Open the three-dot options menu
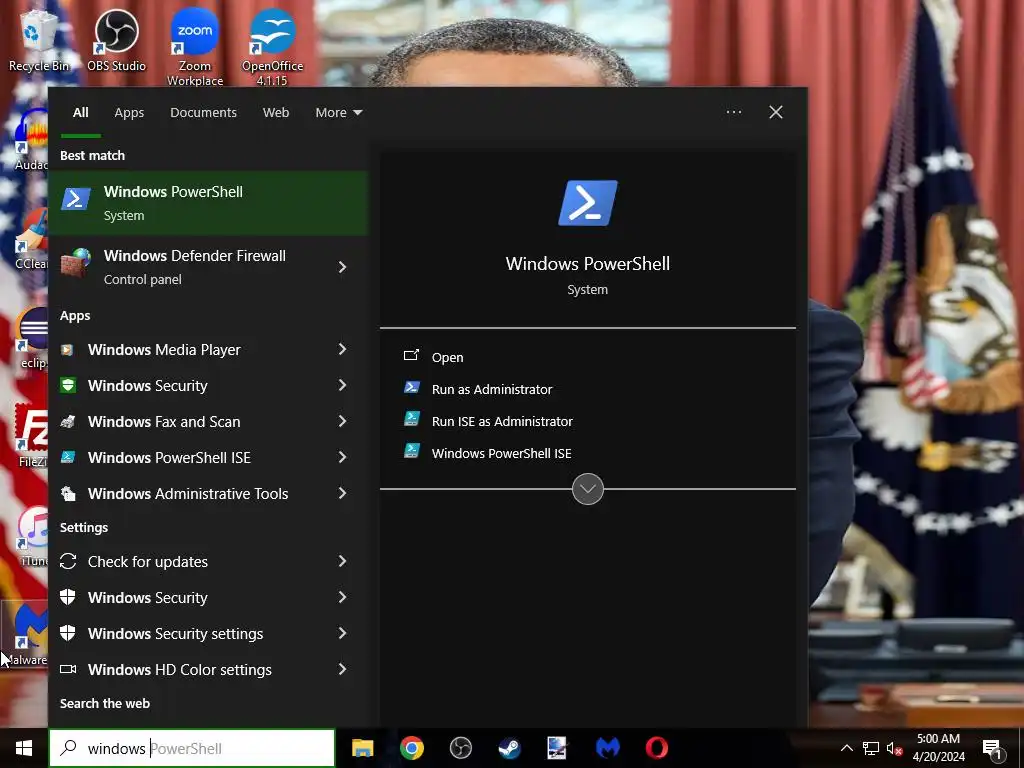This screenshot has width=1024, height=768. pos(734,112)
